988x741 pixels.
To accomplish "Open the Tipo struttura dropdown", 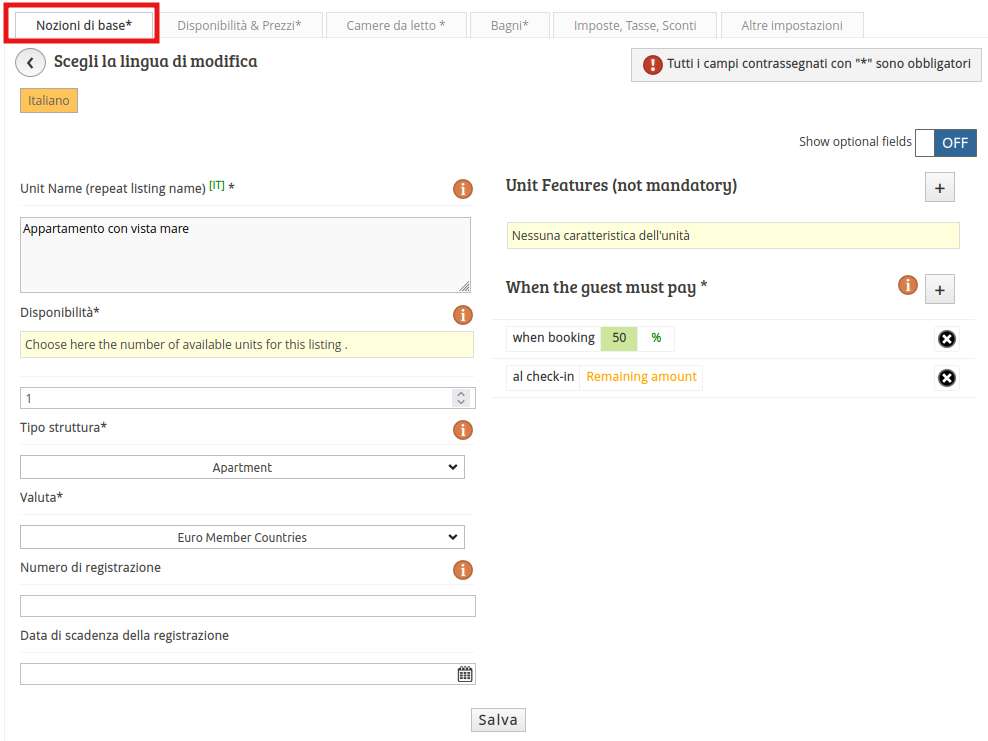I will [242, 467].
